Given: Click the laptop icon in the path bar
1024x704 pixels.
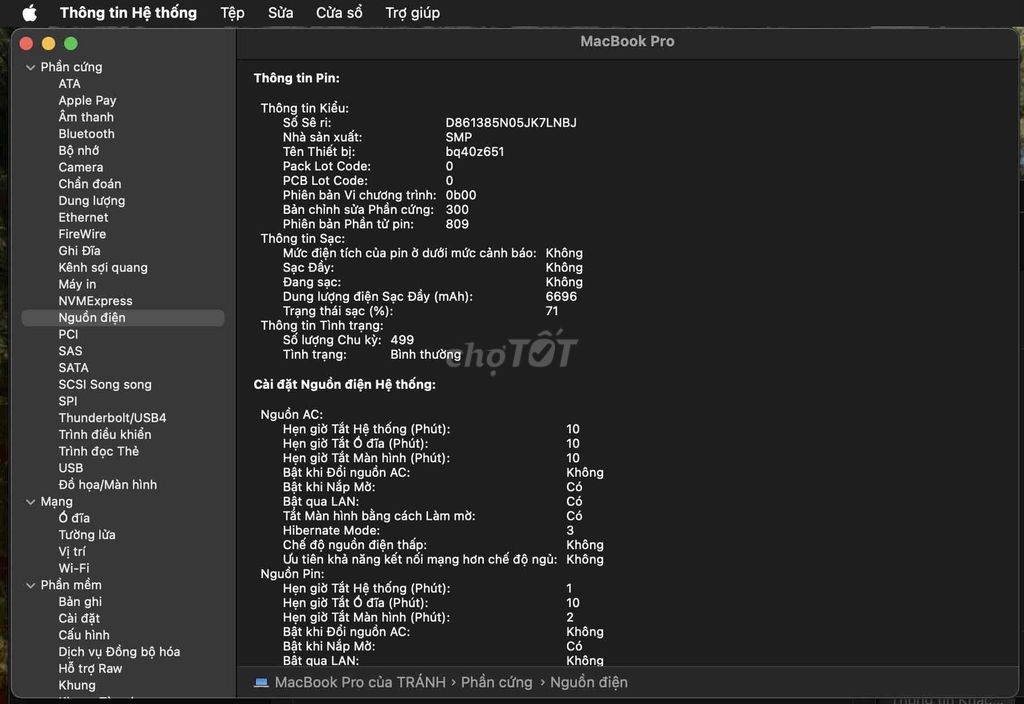Looking at the screenshot, I should (x=261, y=682).
